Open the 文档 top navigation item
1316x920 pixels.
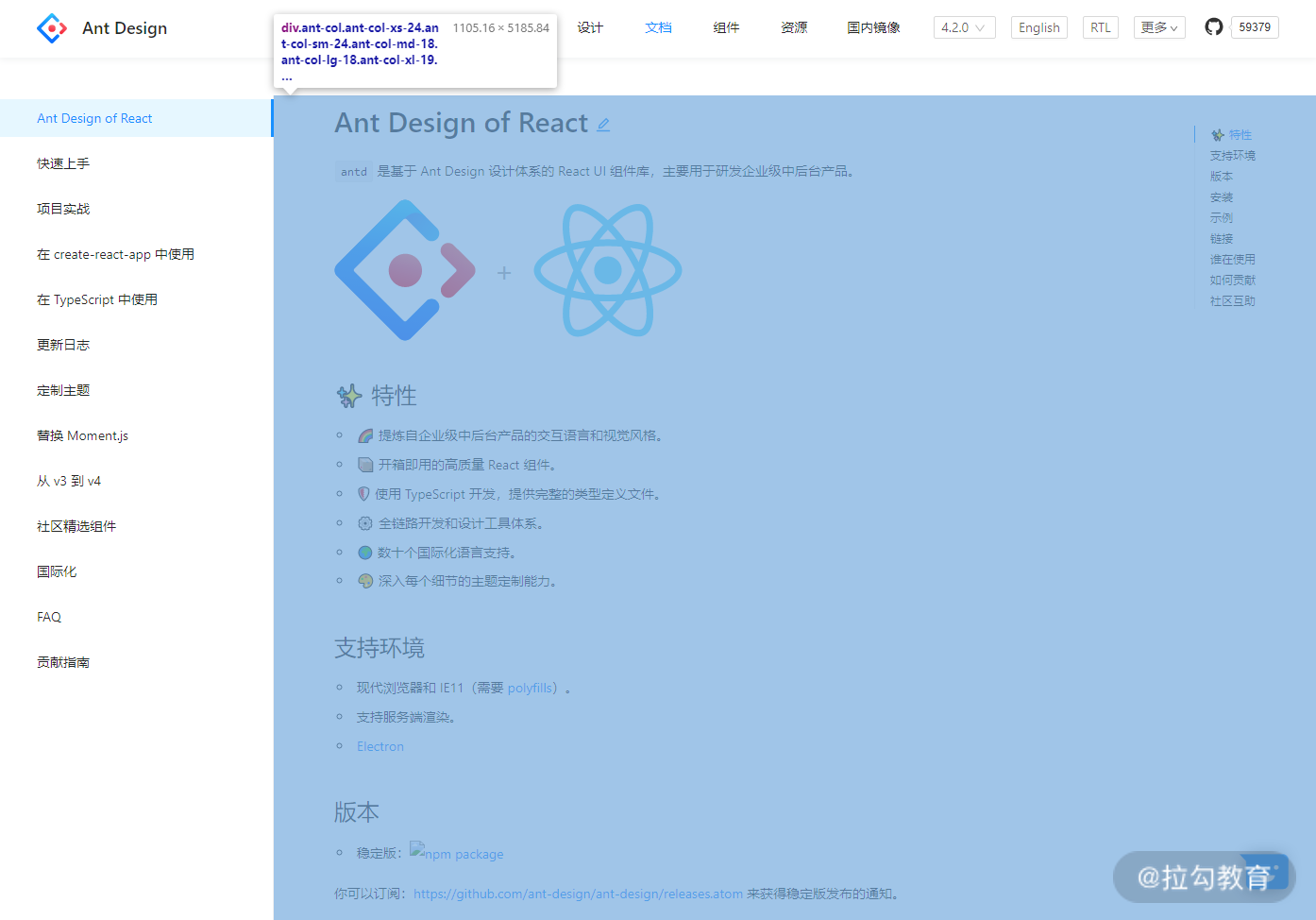click(658, 27)
